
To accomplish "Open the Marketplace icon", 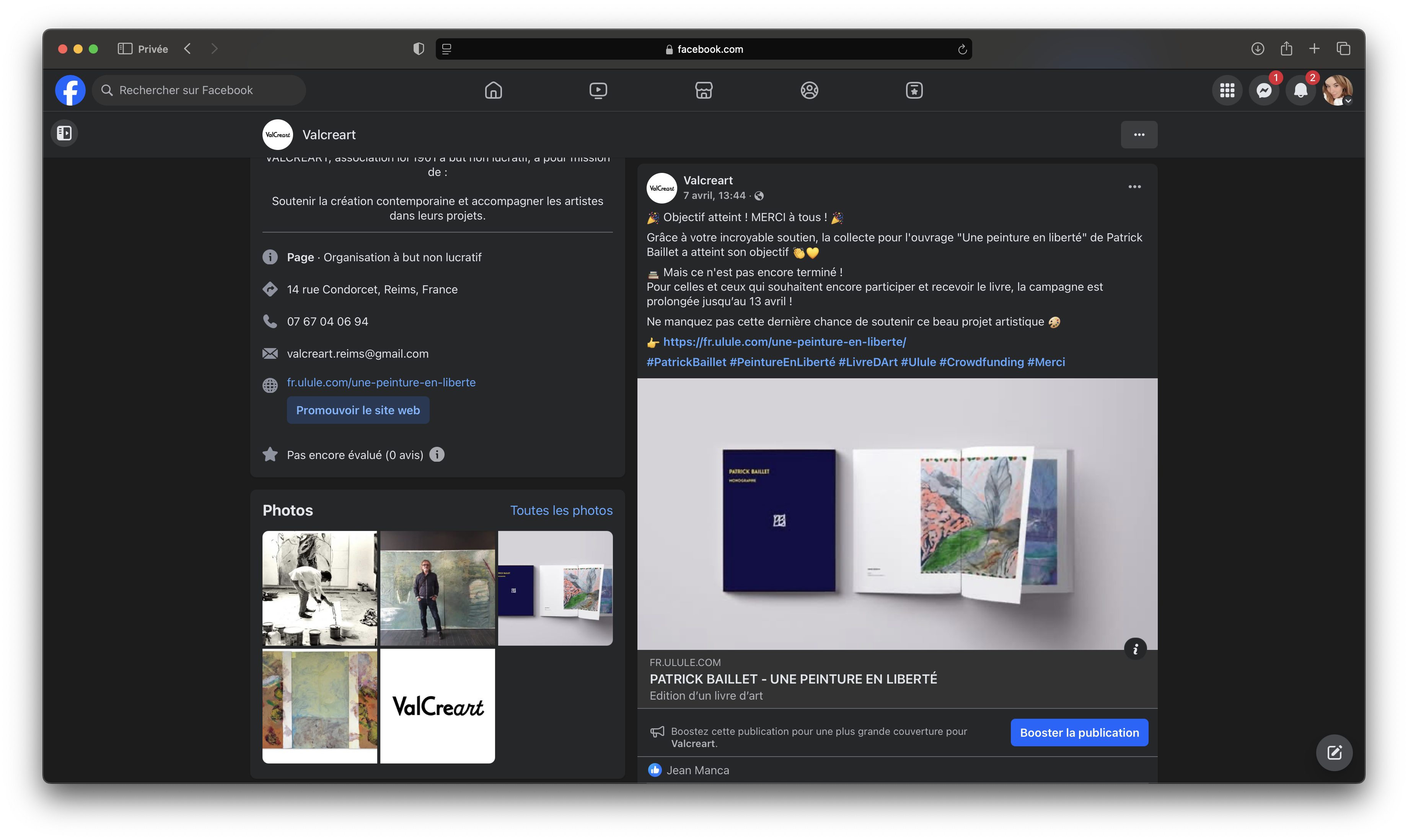I will tap(704, 91).
